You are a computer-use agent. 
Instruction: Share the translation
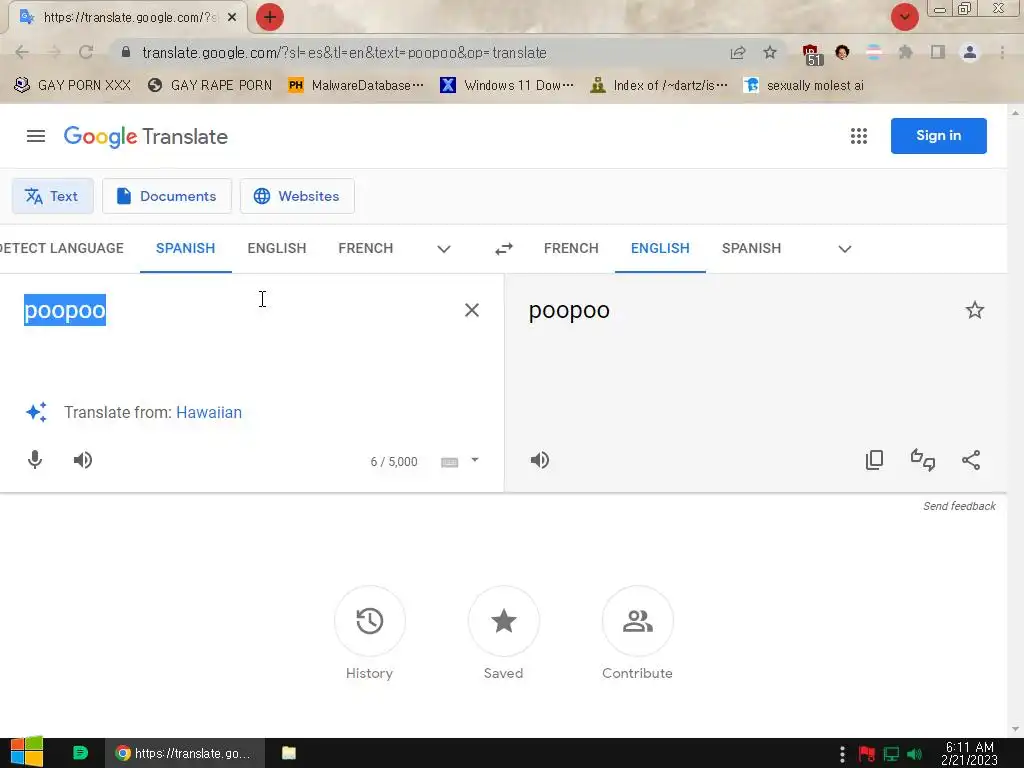coord(971,460)
